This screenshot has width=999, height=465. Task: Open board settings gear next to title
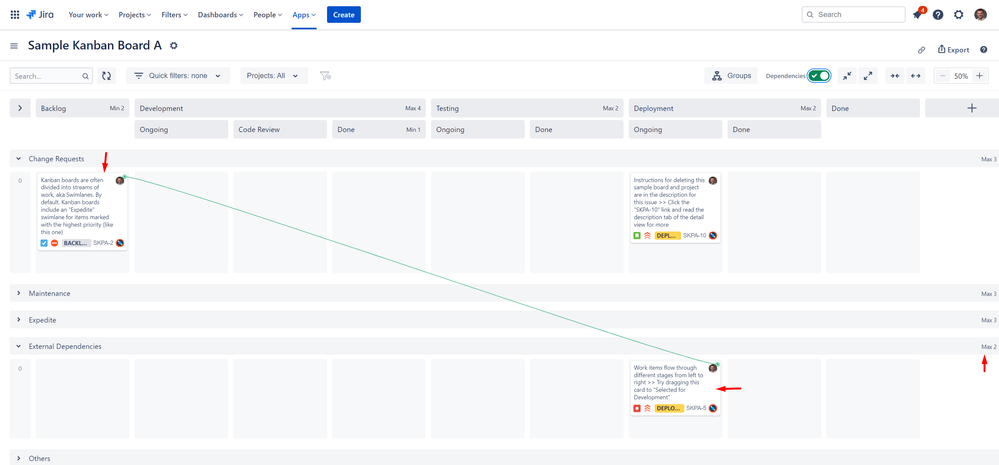(x=174, y=46)
